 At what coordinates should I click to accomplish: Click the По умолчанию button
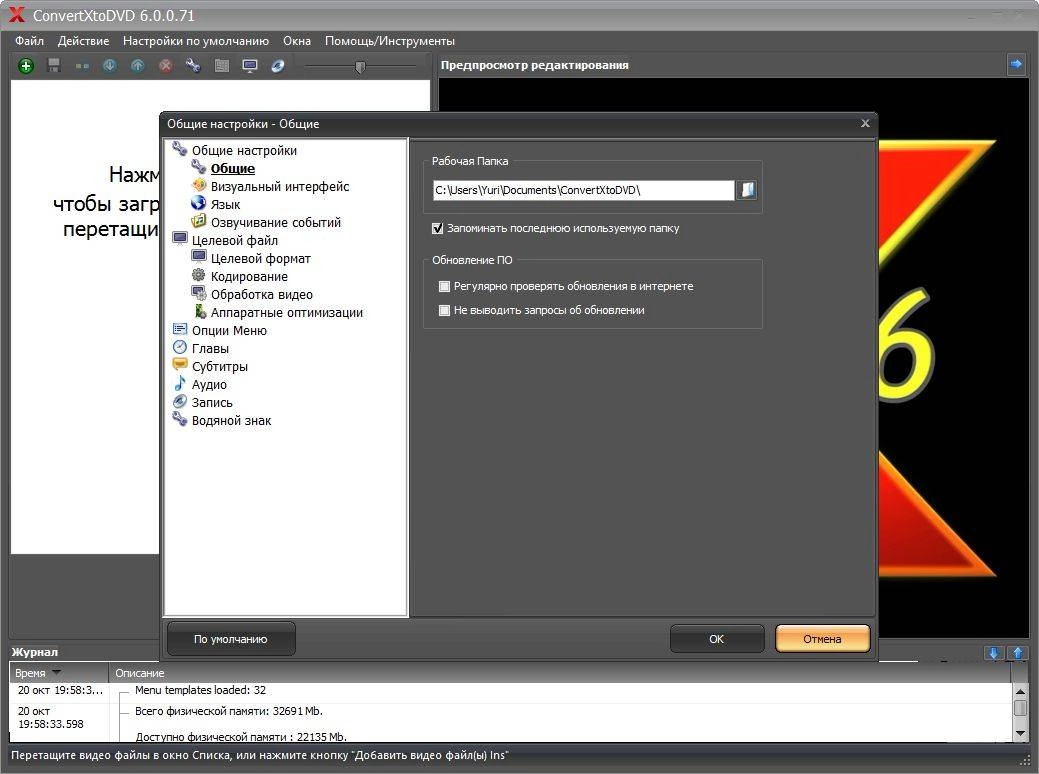coord(231,639)
